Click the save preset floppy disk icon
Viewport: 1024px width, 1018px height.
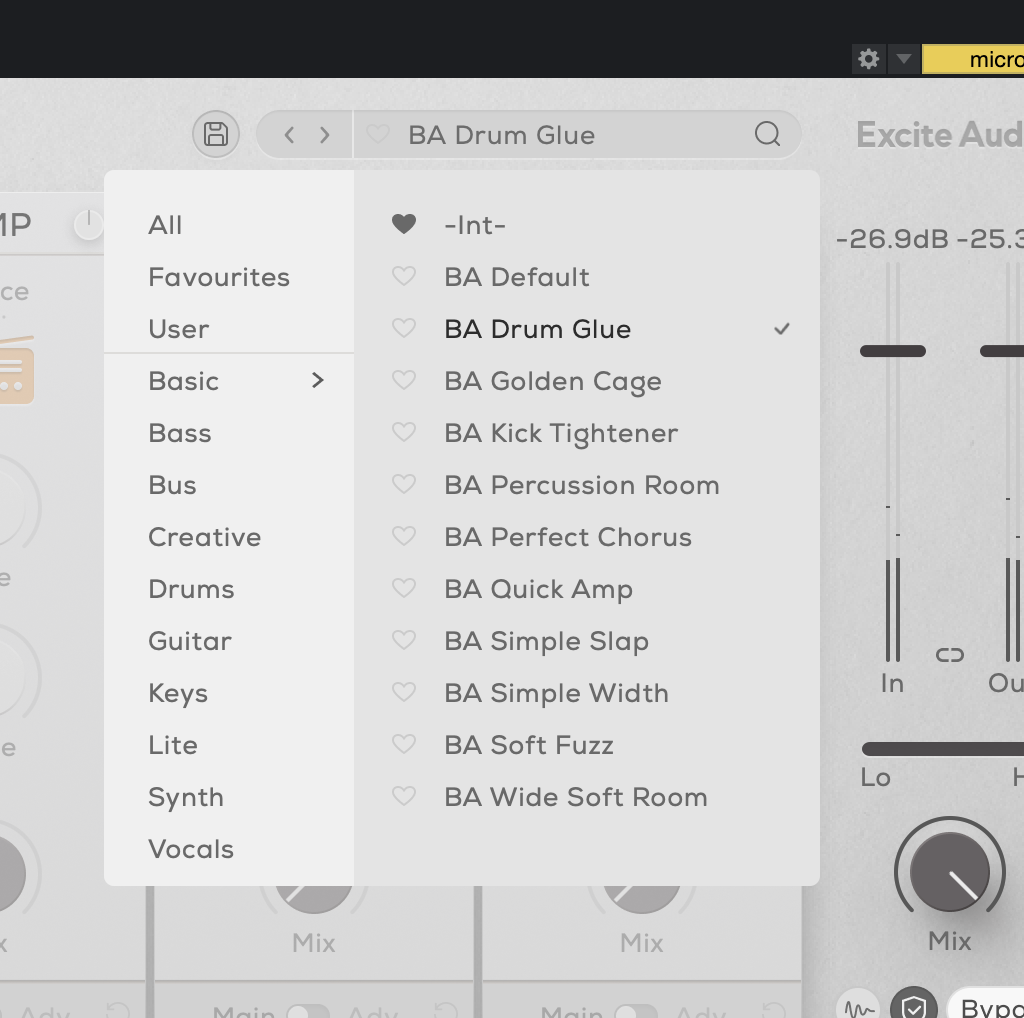click(216, 134)
